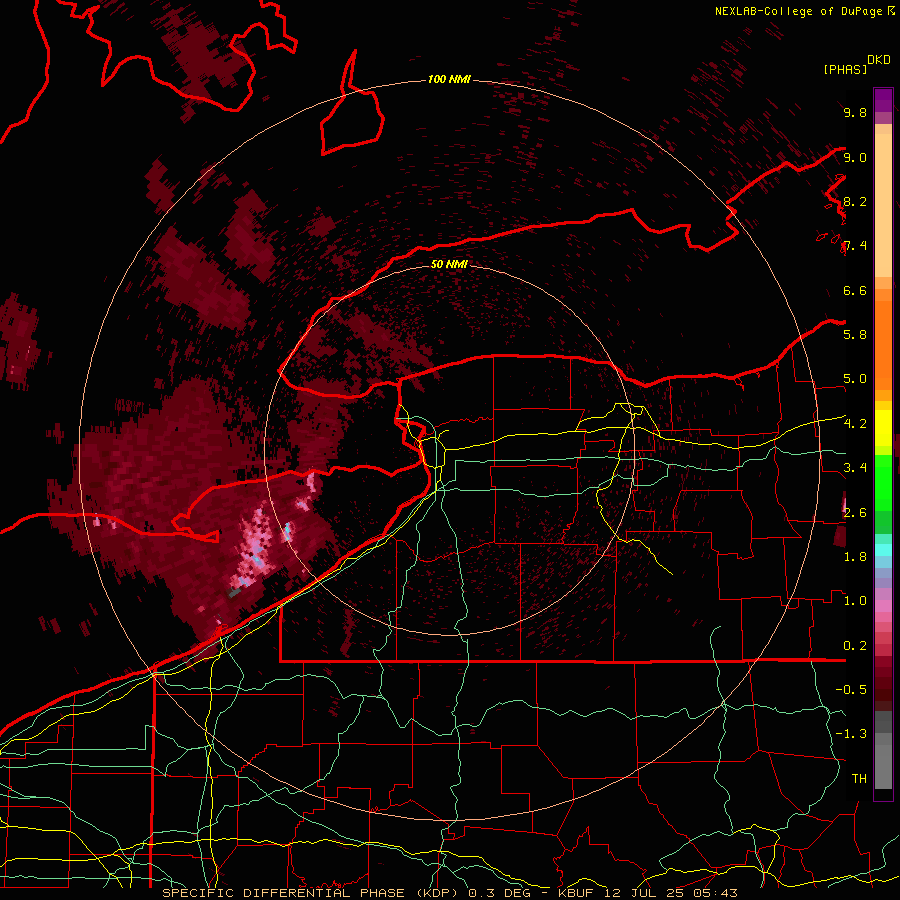
Task: Click the TH threshold label
Action: 859,779
